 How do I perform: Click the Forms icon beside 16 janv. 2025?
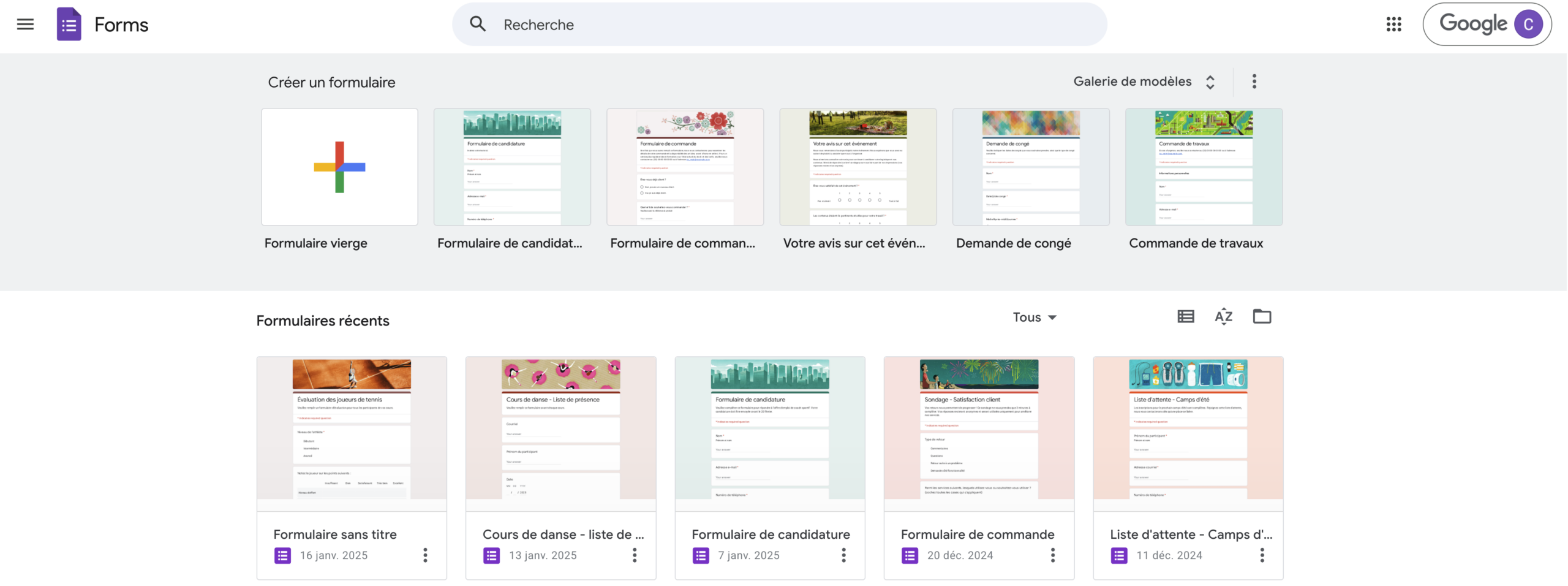pyautogui.click(x=282, y=556)
